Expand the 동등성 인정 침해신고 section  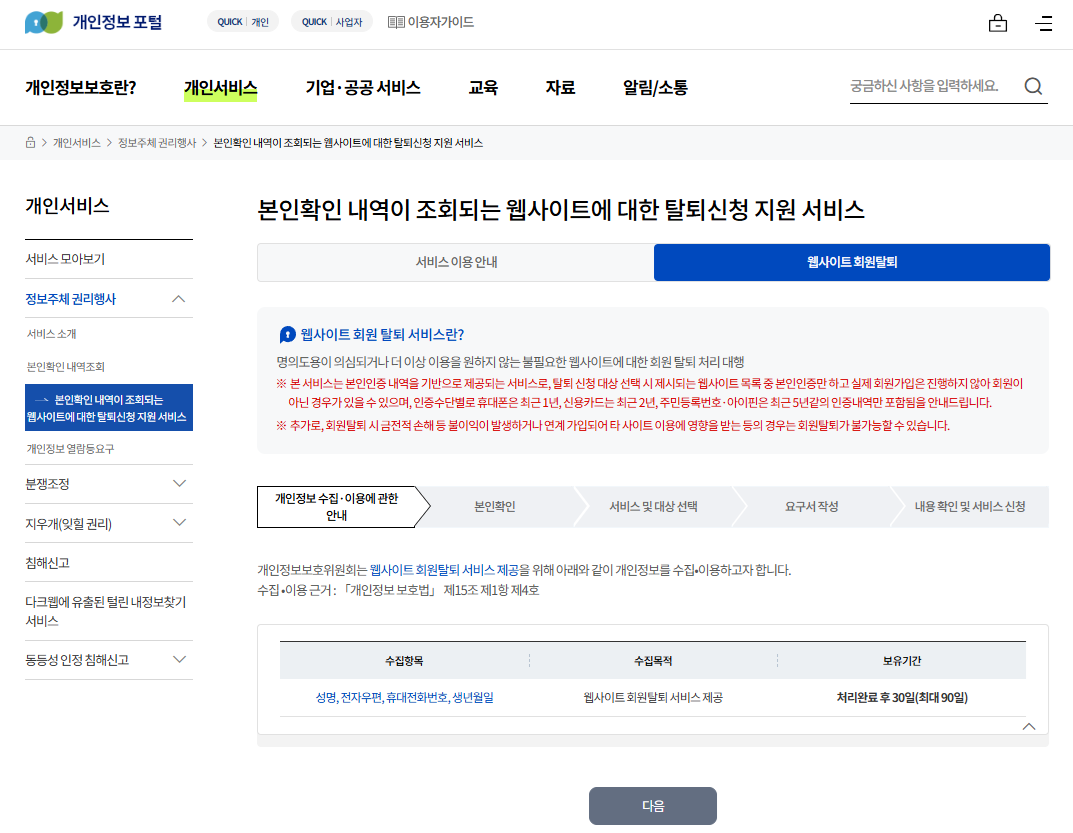click(179, 660)
